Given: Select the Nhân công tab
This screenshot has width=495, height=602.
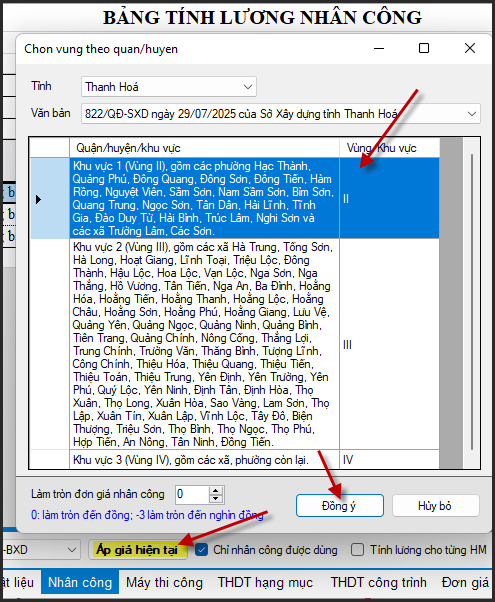Looking at the screenshot, I should [80, 582].
